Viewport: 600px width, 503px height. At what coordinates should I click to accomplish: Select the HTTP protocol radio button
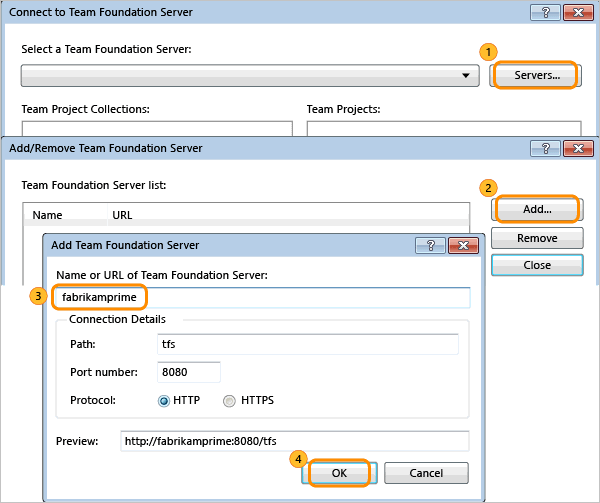click(164, 400)
